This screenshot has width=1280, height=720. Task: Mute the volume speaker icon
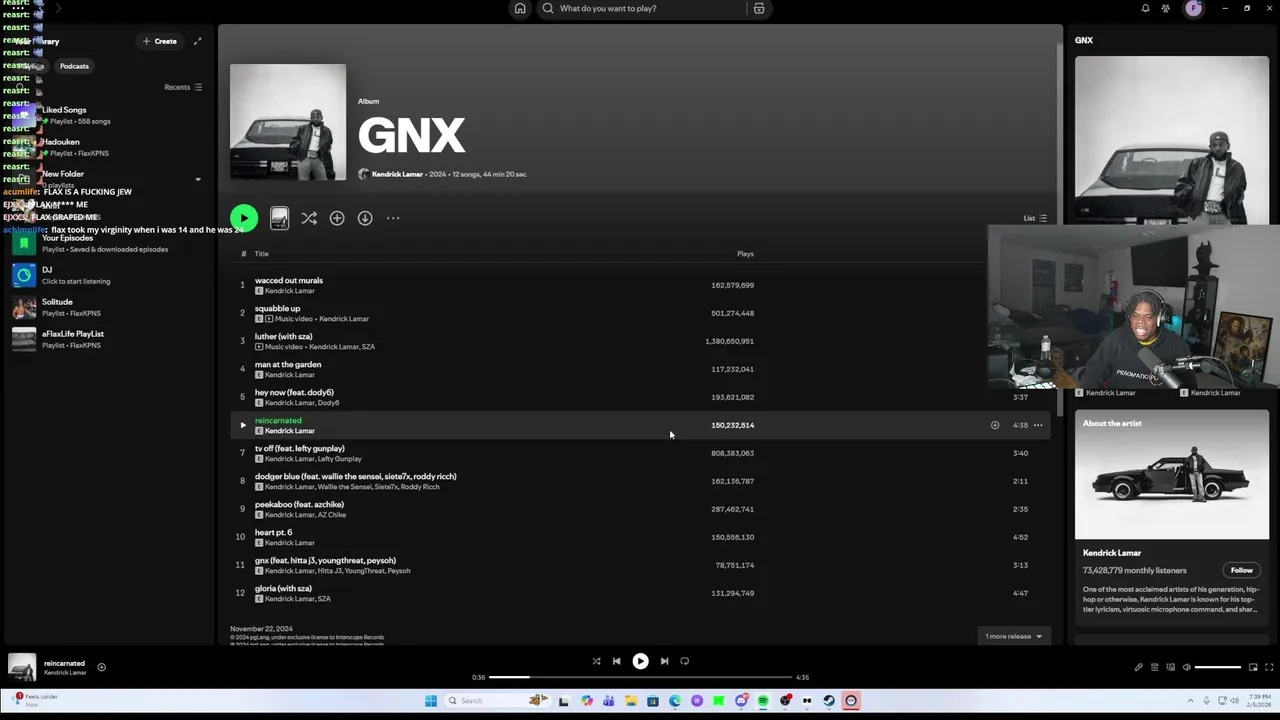(x=1187, y=667)
